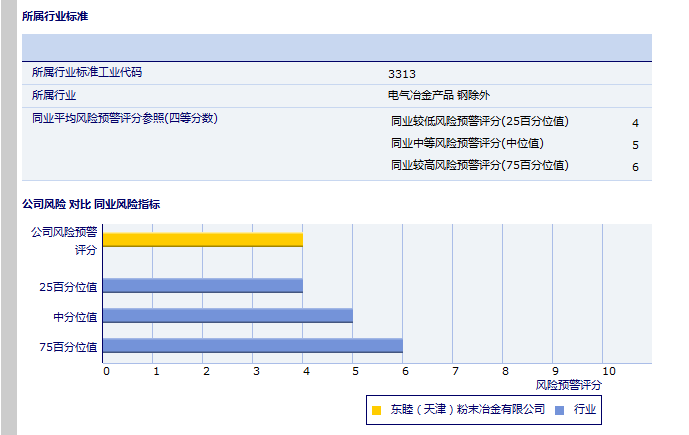Click the 东睦（天津）粉末冶金有限公司 legend label
This screenshot has width=689, height=435.
(x=467, y=410)
